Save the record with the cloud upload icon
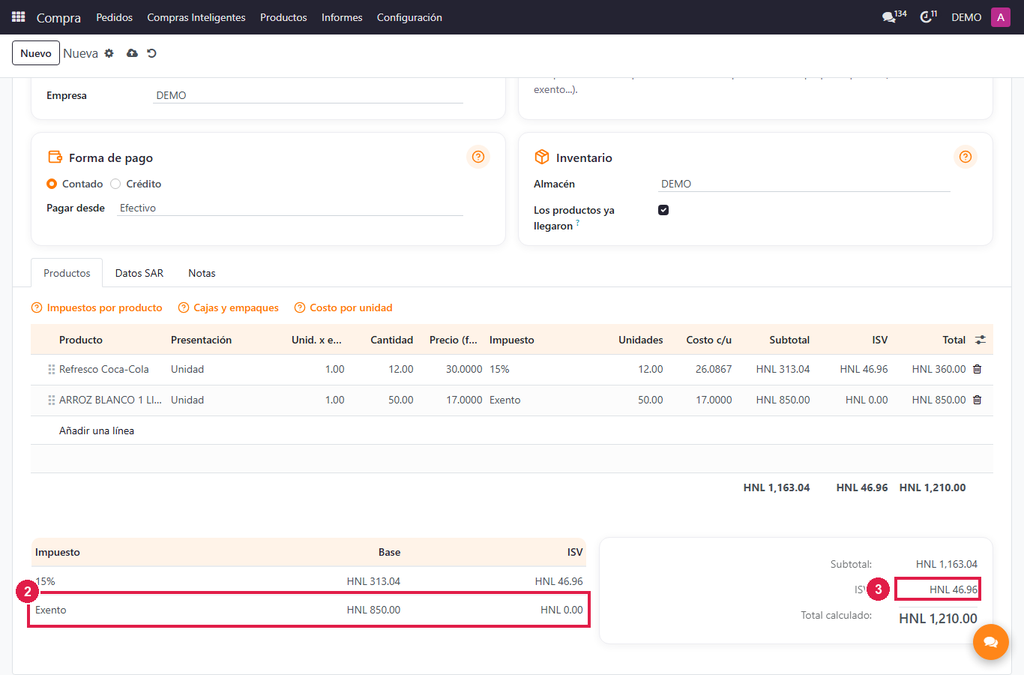This screenshot has height=675, width=1024. (x=132, y=54)
